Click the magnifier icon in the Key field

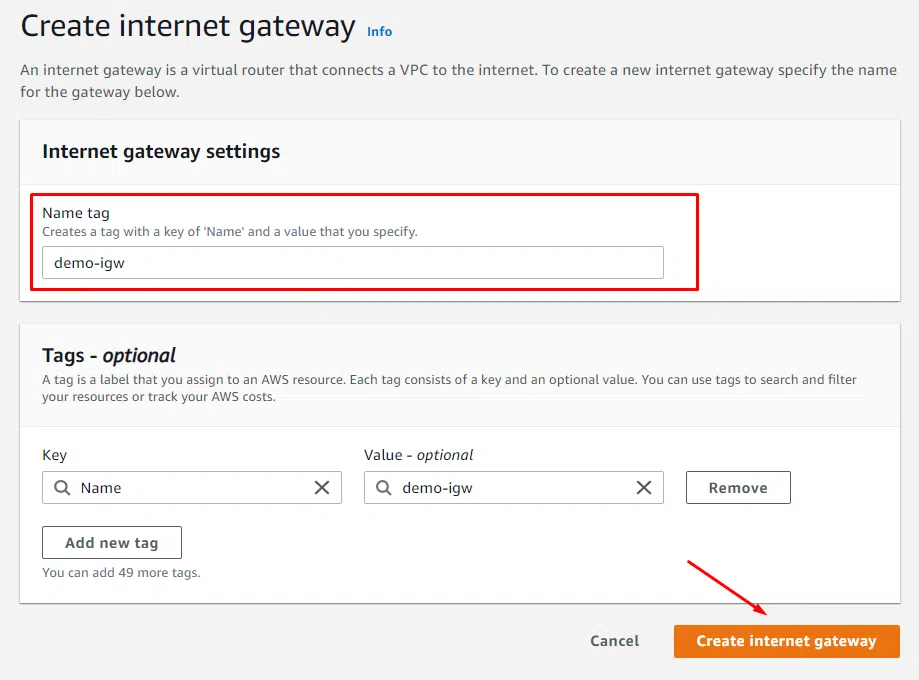pyautogui.click(x=62, y=487)
